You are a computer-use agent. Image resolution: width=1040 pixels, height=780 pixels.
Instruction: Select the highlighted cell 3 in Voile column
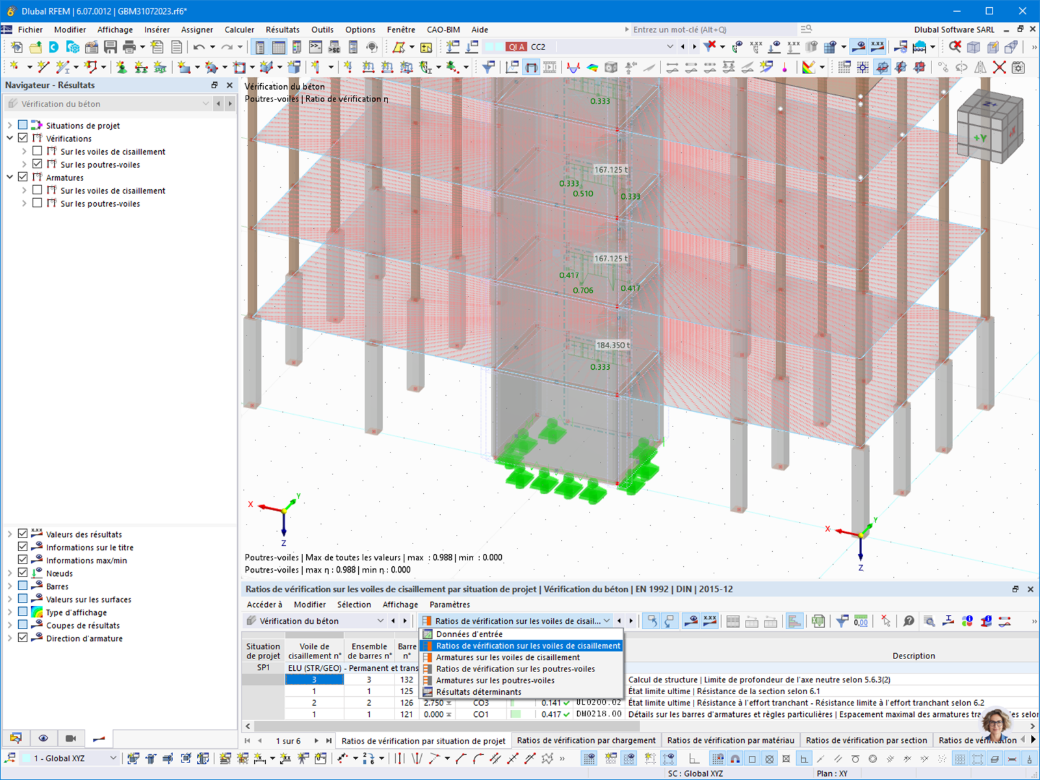(314, 679)
